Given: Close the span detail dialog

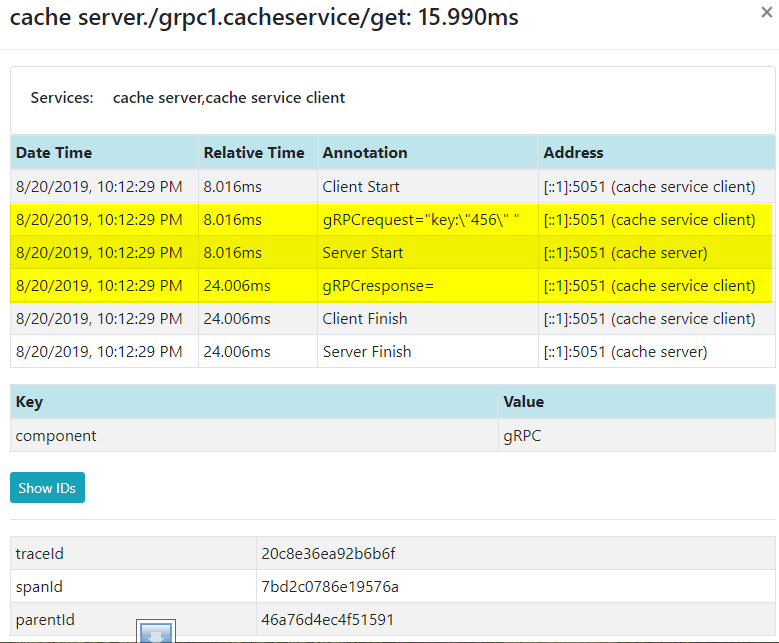Looking at the screenshot, I should [767, 12].
